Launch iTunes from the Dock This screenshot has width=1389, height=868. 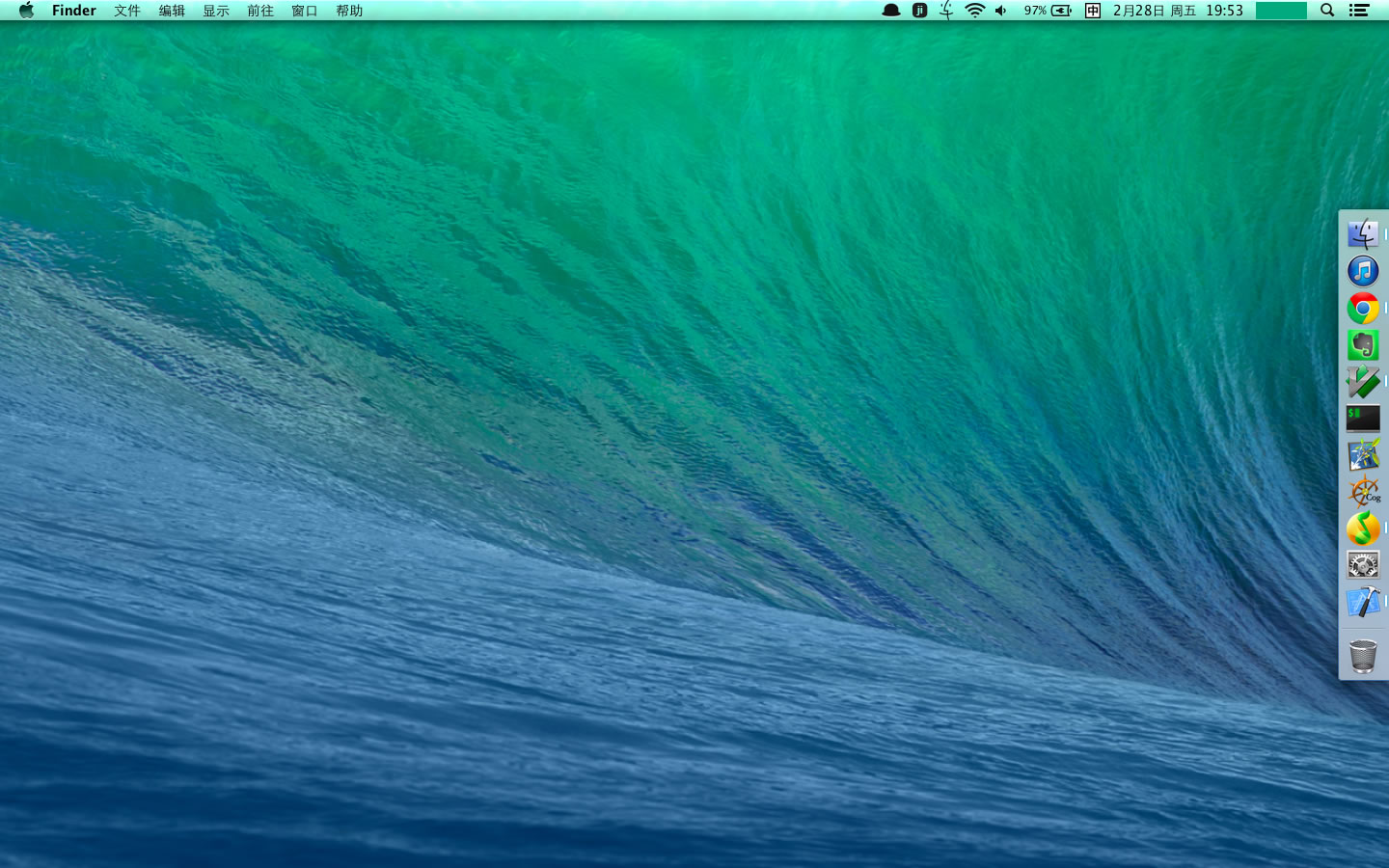pos(1363,271)
